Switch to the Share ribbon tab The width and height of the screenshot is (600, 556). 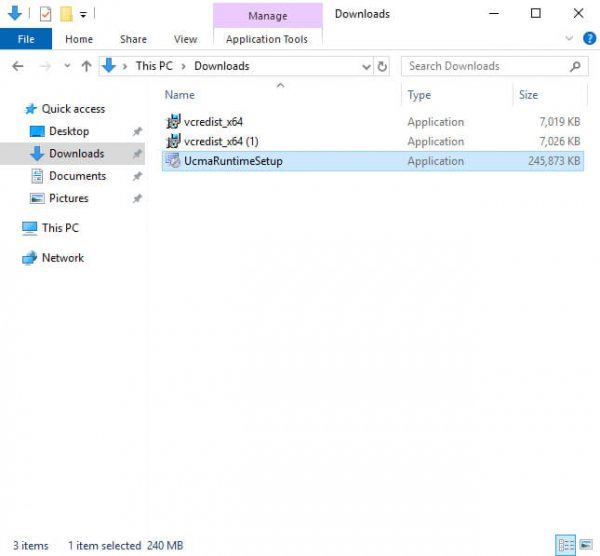pos(134,39)
